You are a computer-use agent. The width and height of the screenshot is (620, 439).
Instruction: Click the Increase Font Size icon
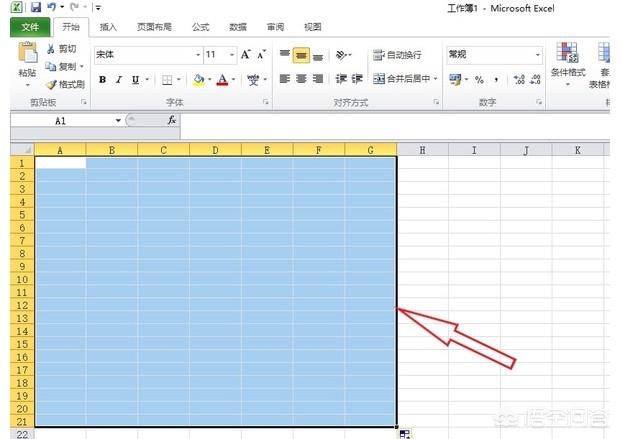coord(246,55)
